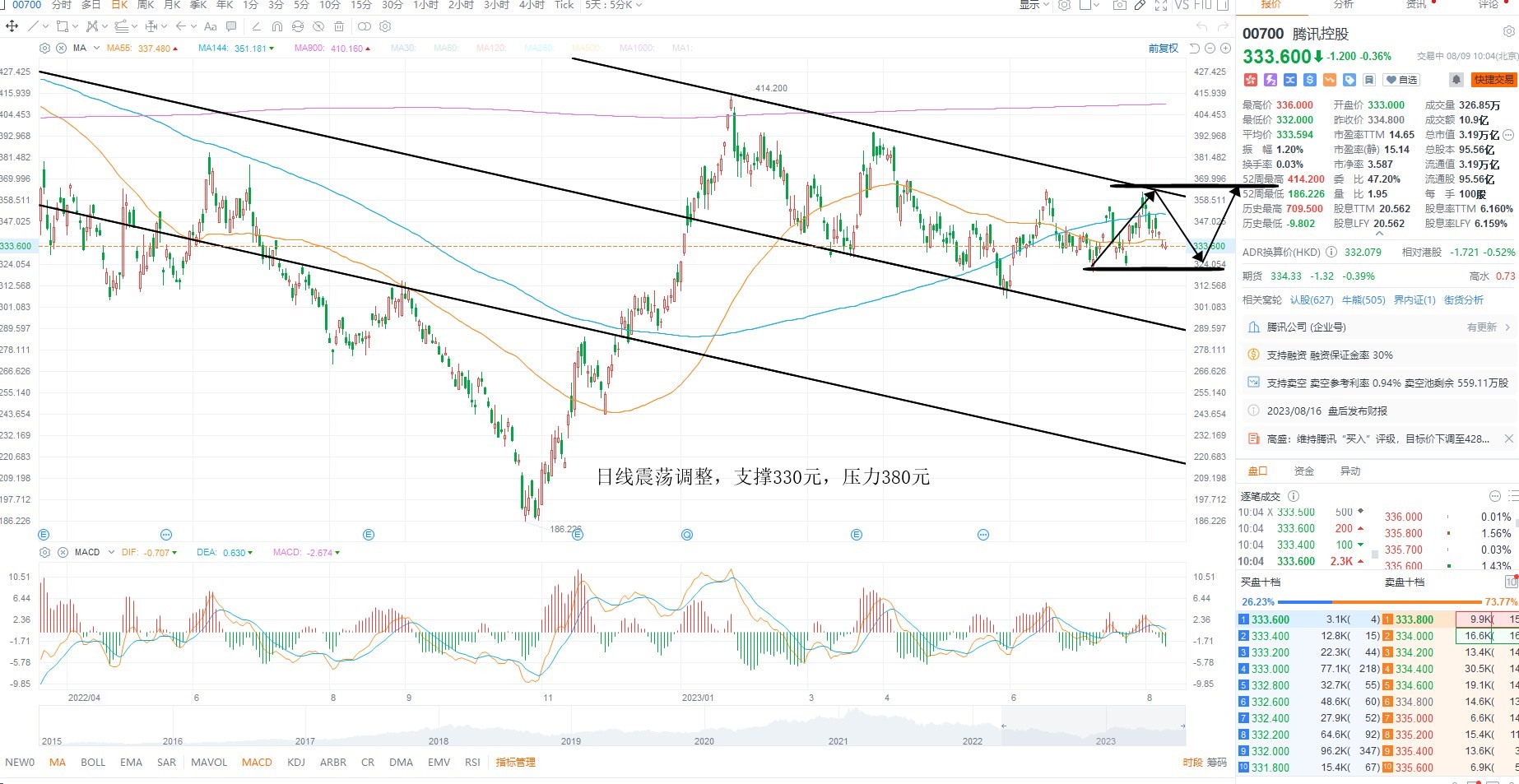
Task: Toggle the link drawings icon
Action: click(364, 26)
